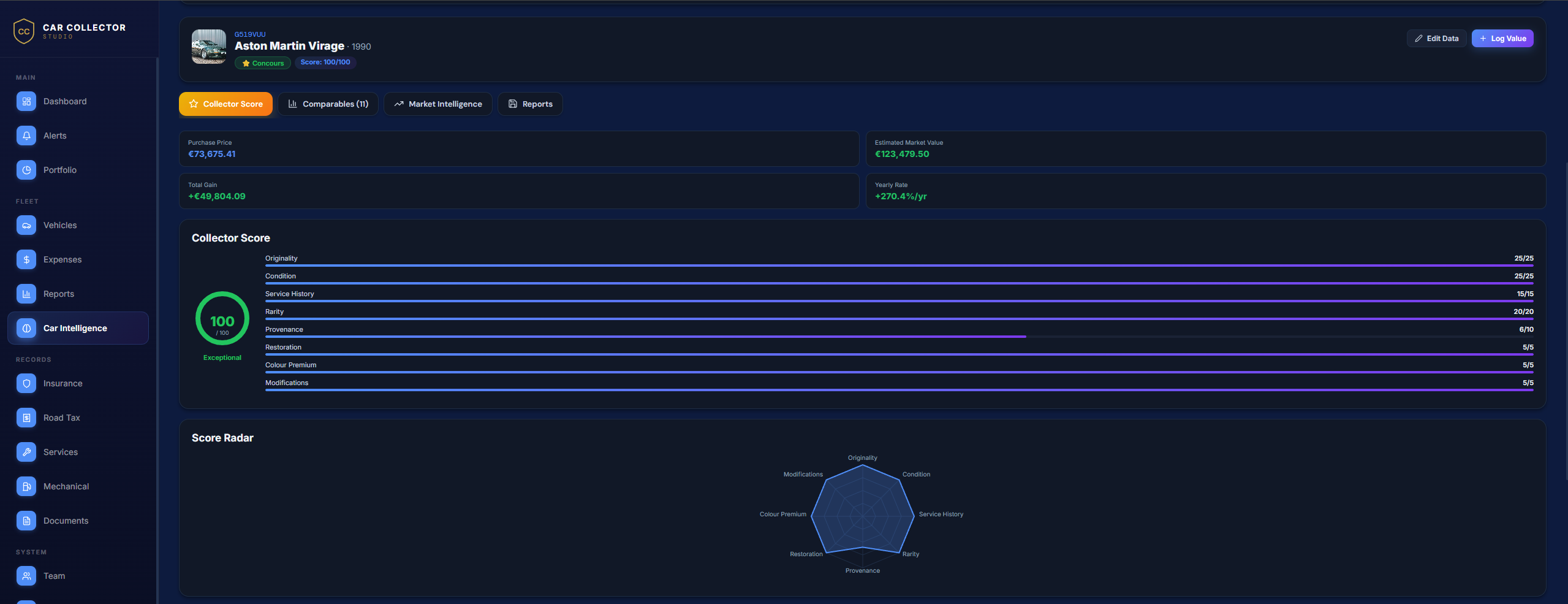Click the Vehicles car icon
The height and width of the screenshot is (604, 1568).
(26, 225)
